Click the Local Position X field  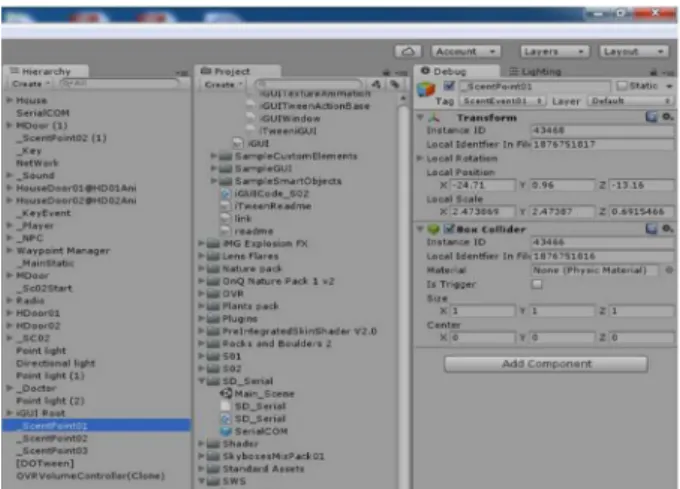[x=483, y=185]
